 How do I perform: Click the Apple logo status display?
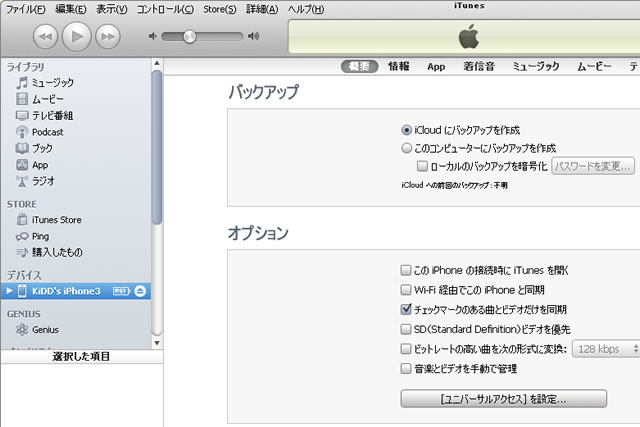click(469, 36)
